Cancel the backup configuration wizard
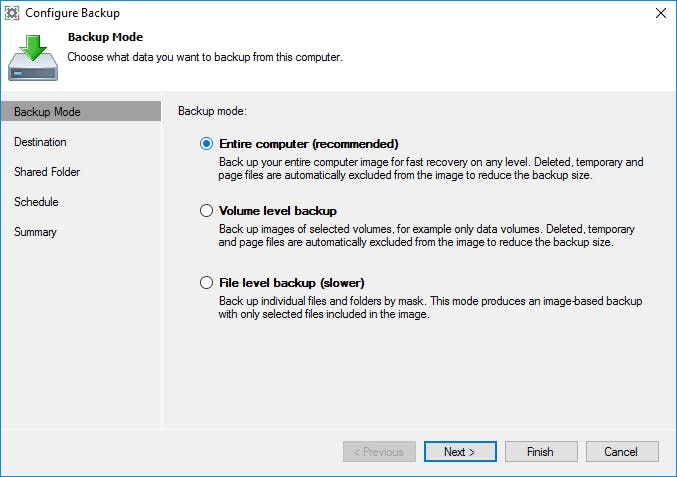The width and height of the screenshot is (677, 477). pyautogui.click(x=622, y=452)
